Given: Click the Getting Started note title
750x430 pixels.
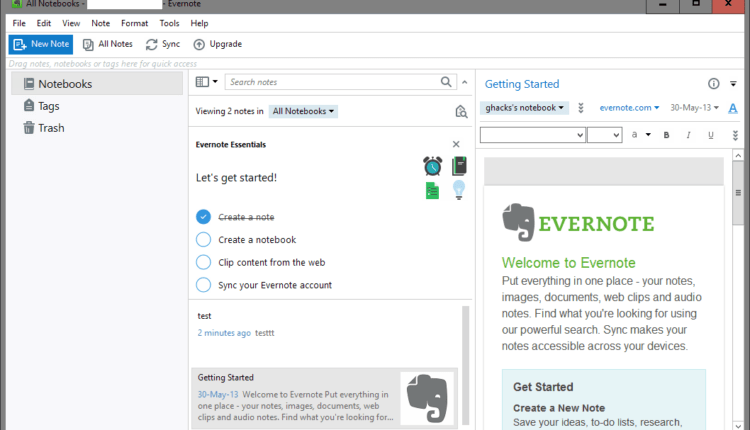Looking at the screenshot, I should click(522, 84).
